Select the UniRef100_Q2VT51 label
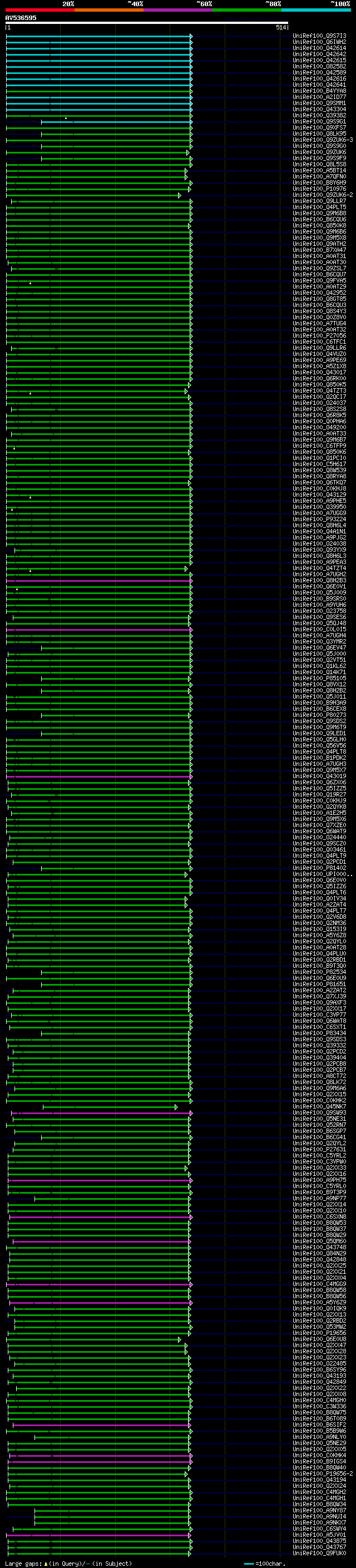Image resolution: width=356 pixels, height=1568 pixels. (319, 660)
